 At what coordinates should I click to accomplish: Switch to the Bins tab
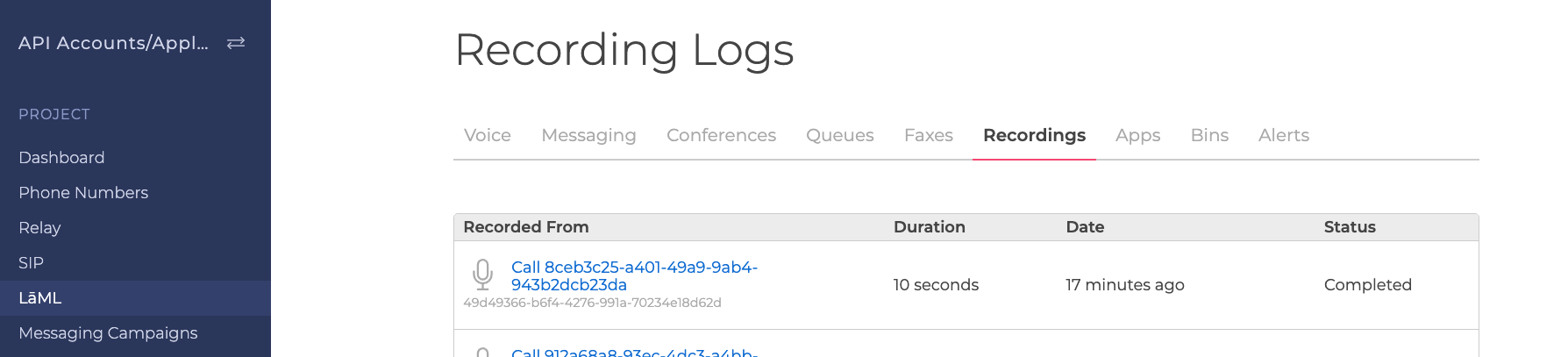click(x=1209, y=135)
